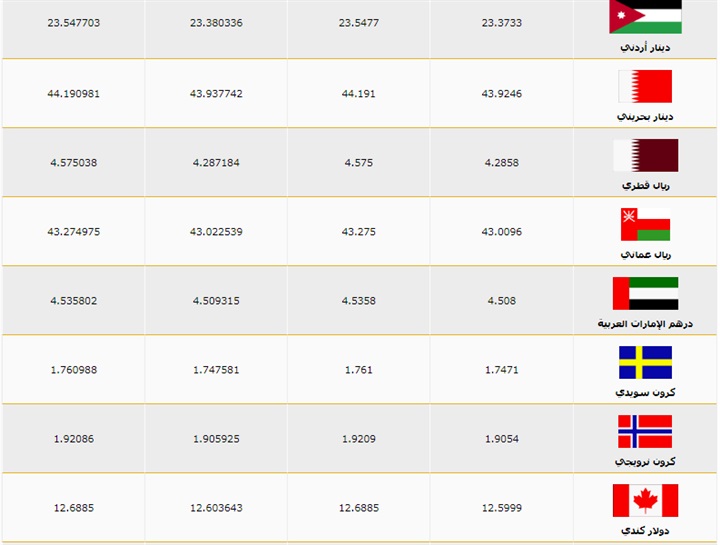This screenshot has width=720, height=545.
Task: Select the Canadian flag icon
Action: (x=645, y=500)
